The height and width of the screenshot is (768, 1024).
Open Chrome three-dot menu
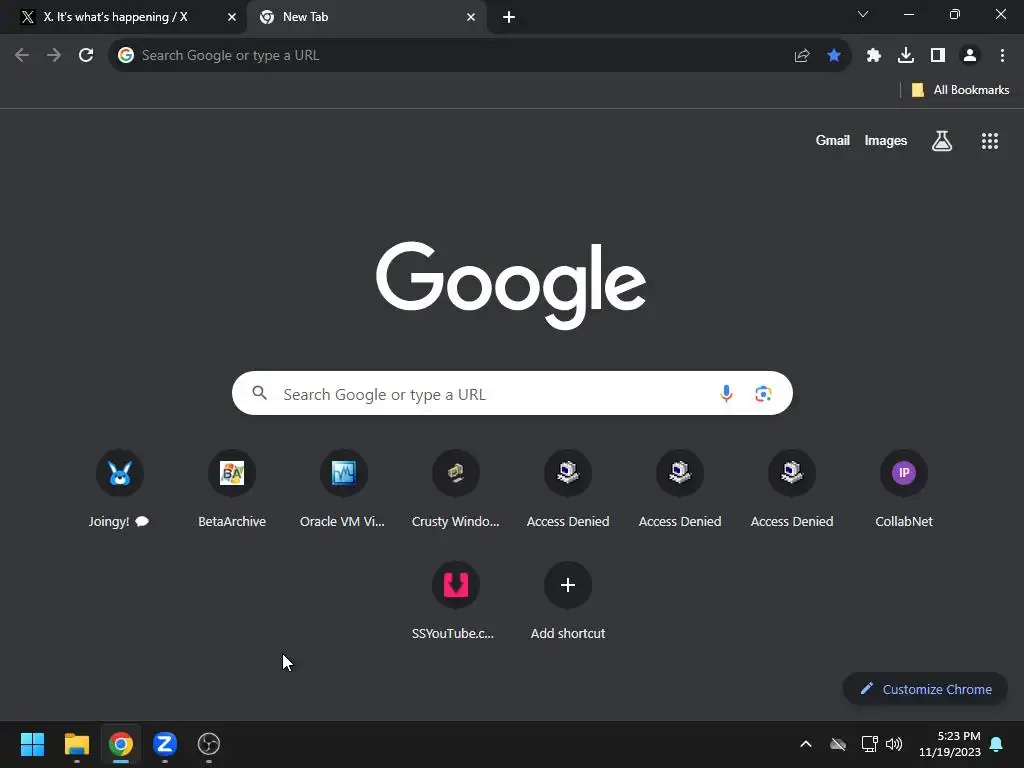pyautogui.click(x=1002, y=56)
